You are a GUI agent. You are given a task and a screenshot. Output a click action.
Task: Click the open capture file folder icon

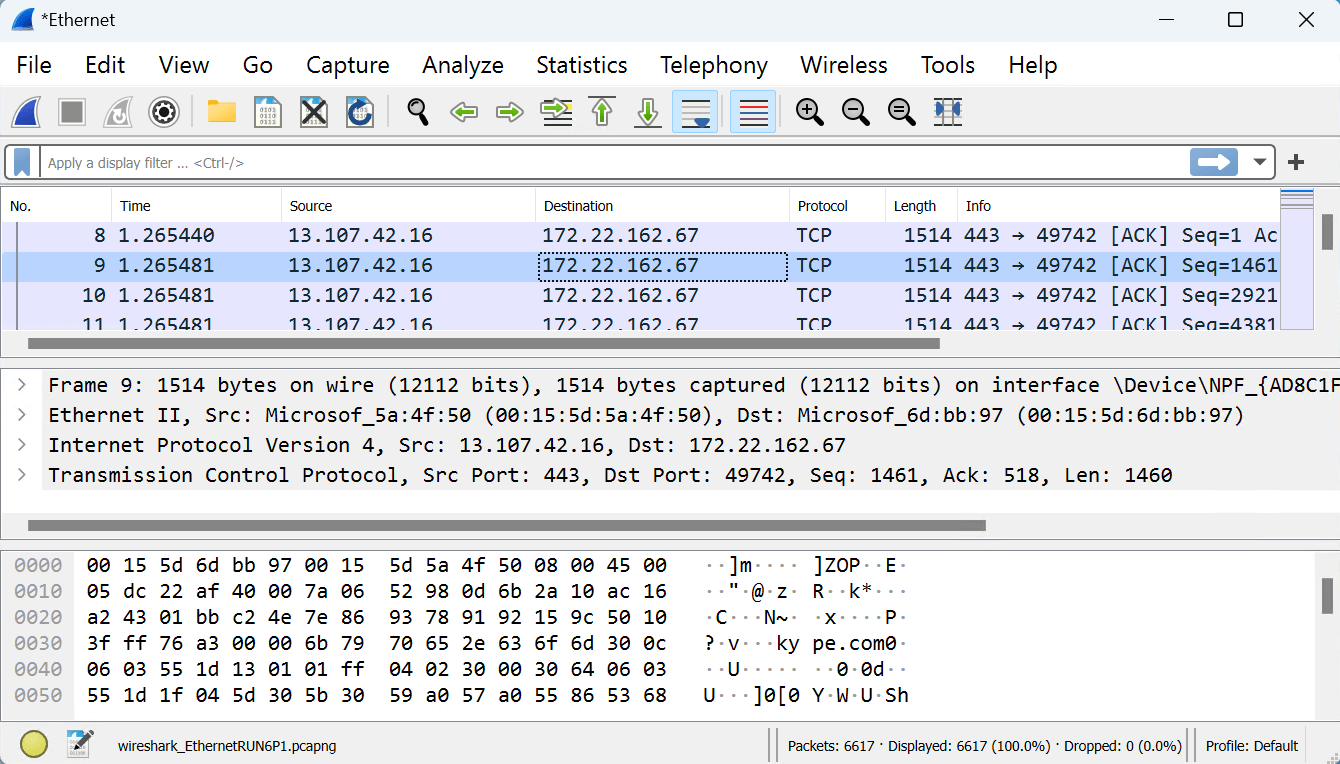click(x=221, y=112)
